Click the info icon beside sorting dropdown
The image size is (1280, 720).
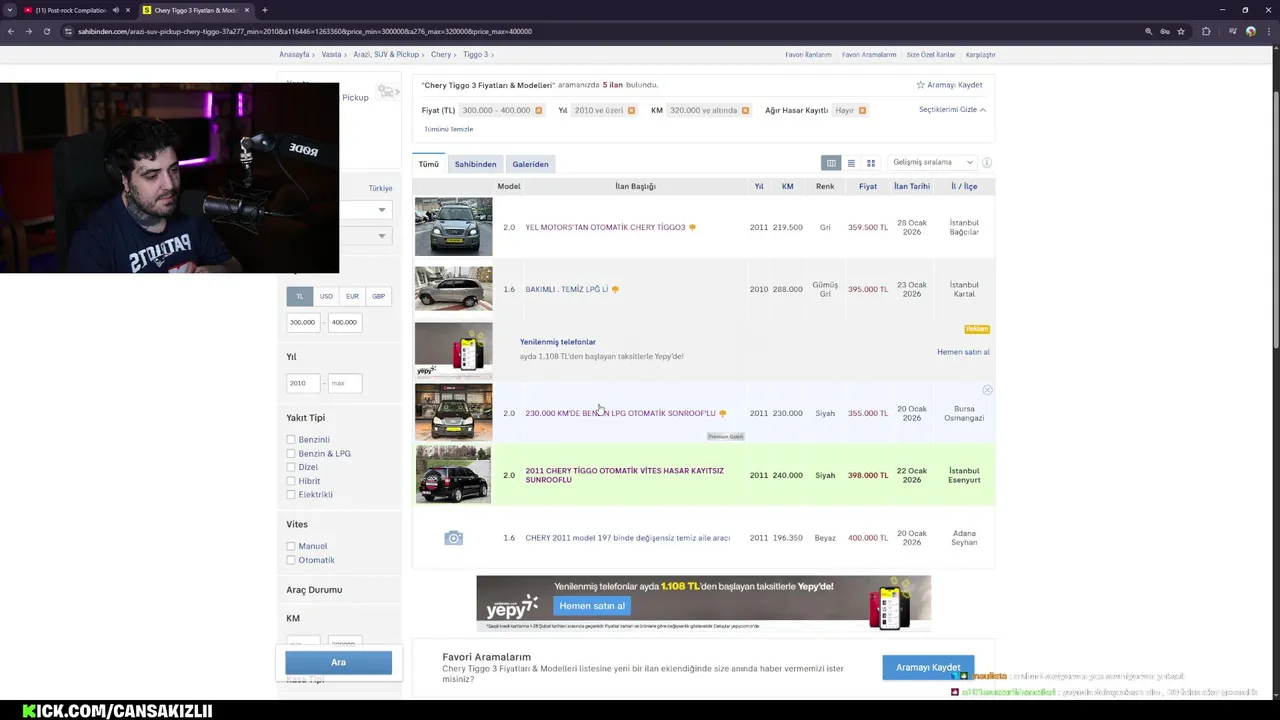pyautogui.click(x=986, y=163)
